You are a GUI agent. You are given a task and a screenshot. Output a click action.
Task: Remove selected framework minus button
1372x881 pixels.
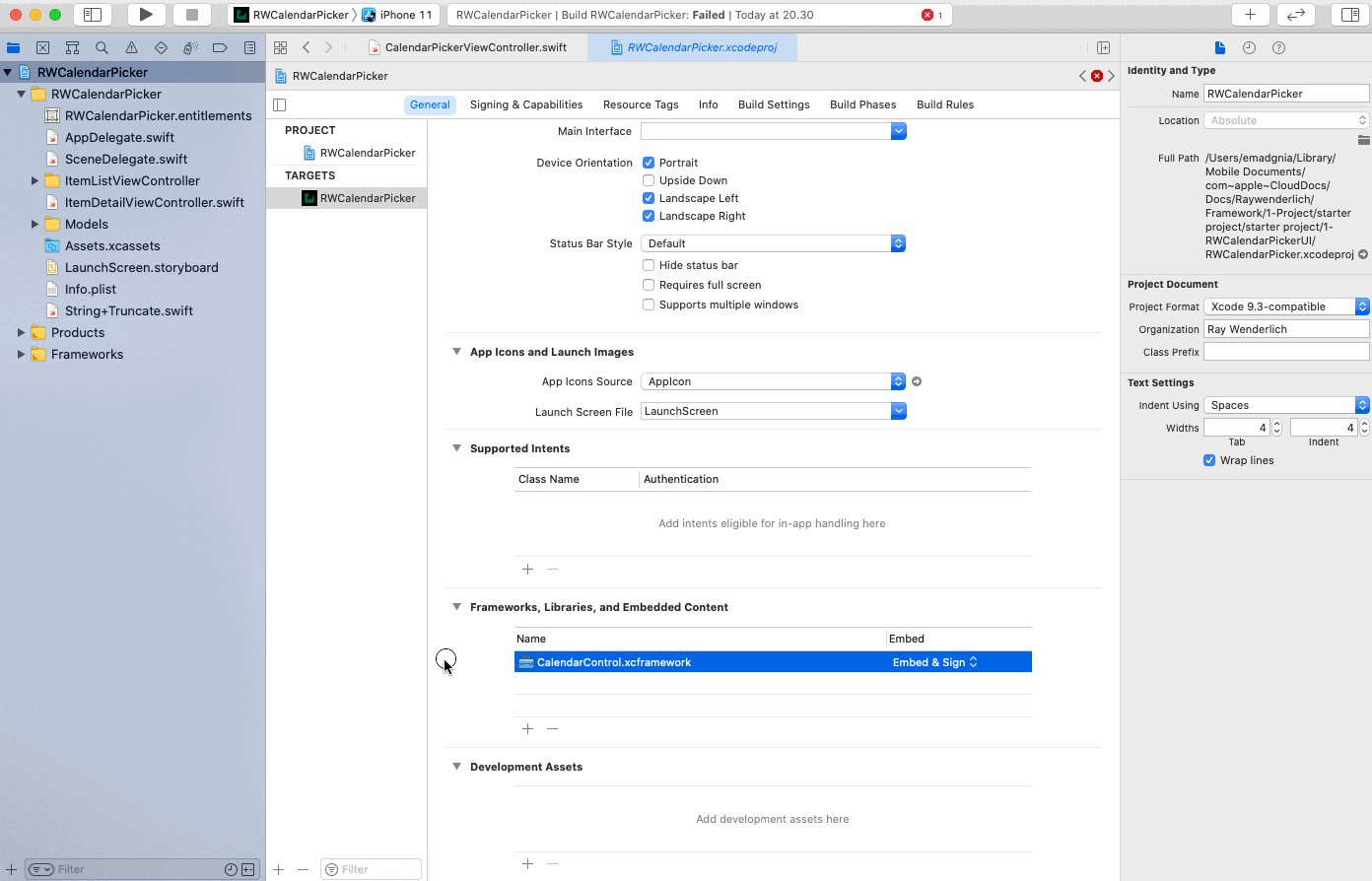pos(553,728)
